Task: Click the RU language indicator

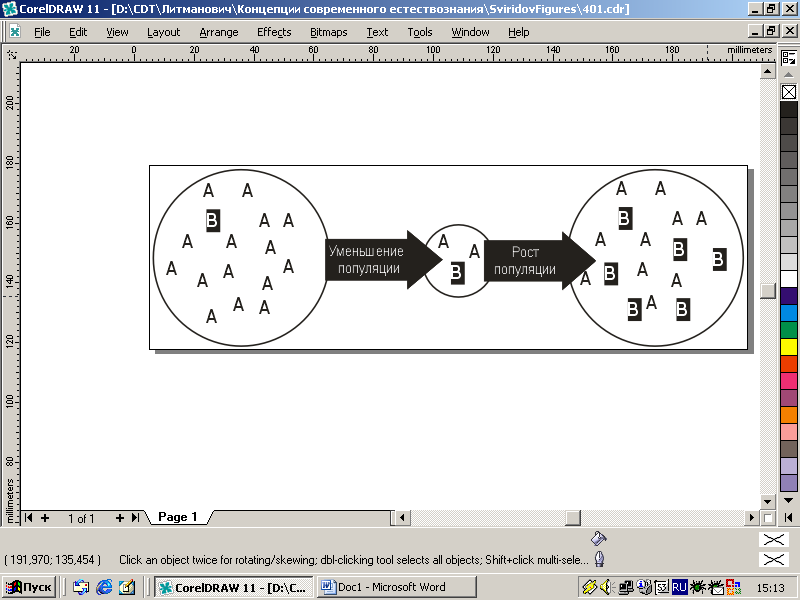Action: pos(680,587)
